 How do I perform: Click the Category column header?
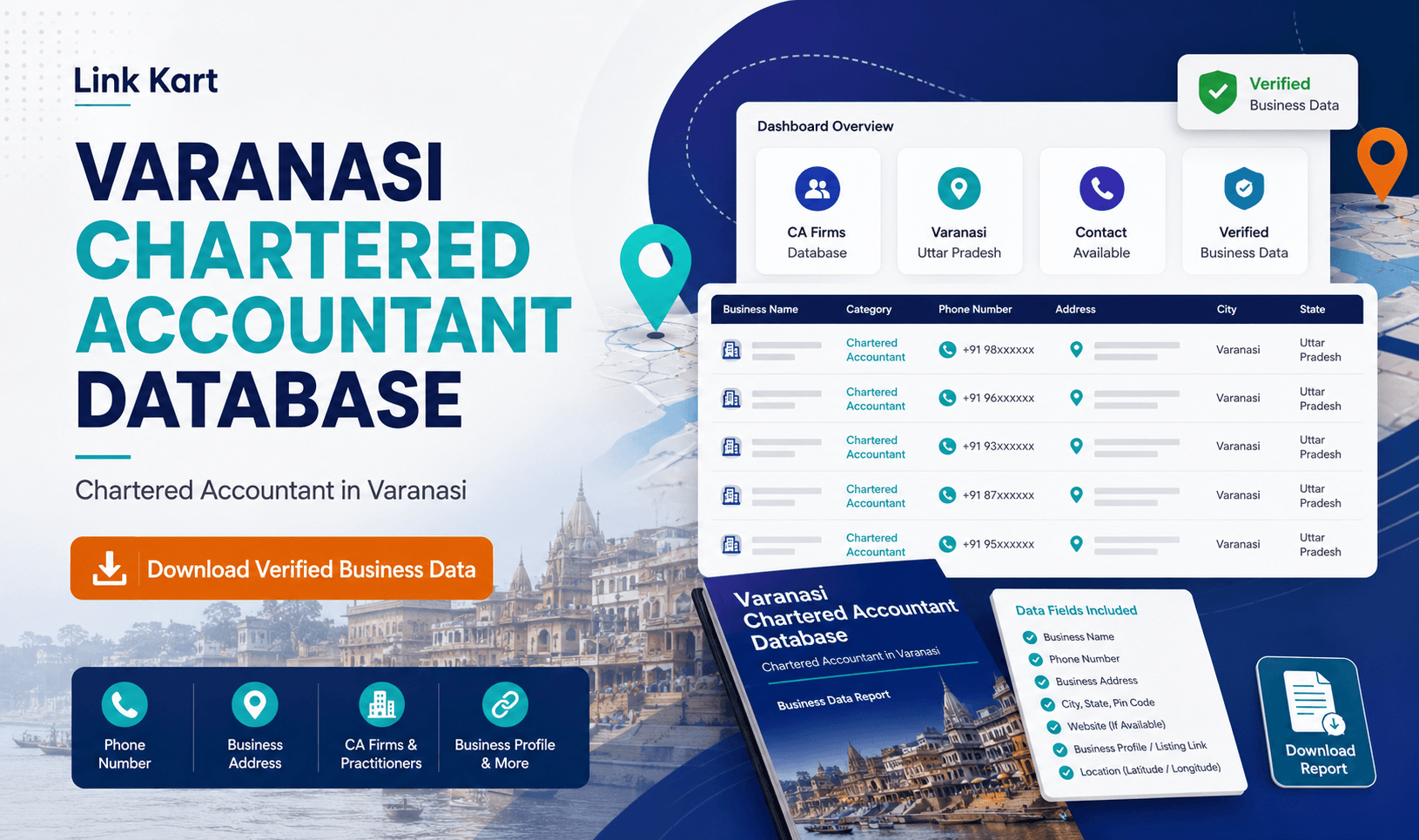click(869, 309)
